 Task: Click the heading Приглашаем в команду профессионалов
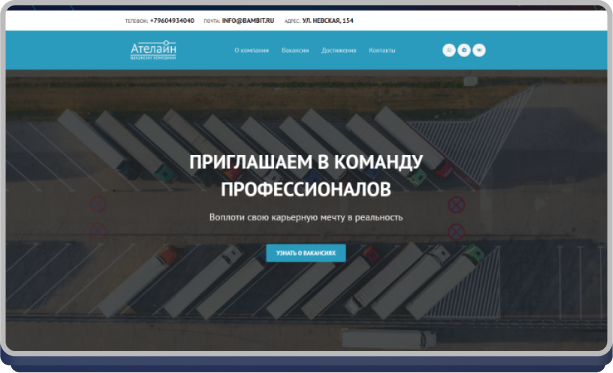[x=306, y=175]
